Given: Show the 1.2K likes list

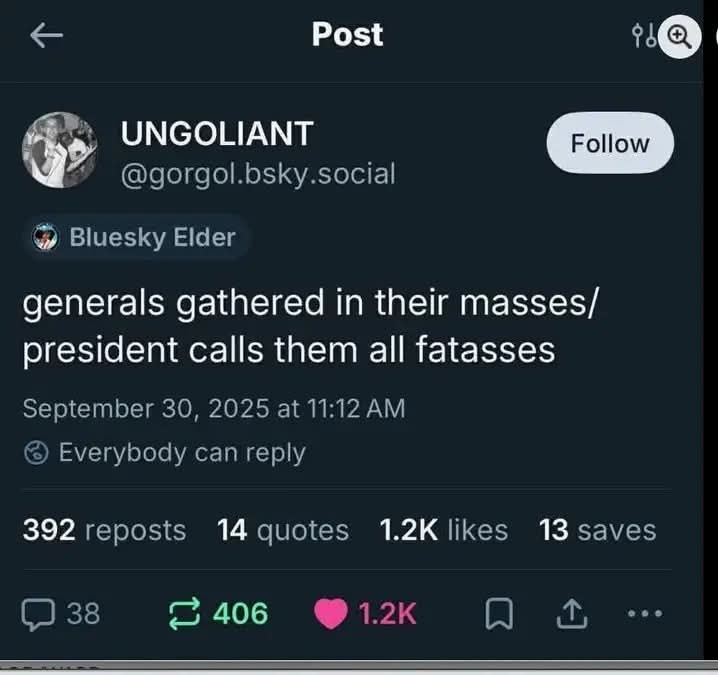Looking at the screenshot, I should pyautogui.click(x=444, y=530).
